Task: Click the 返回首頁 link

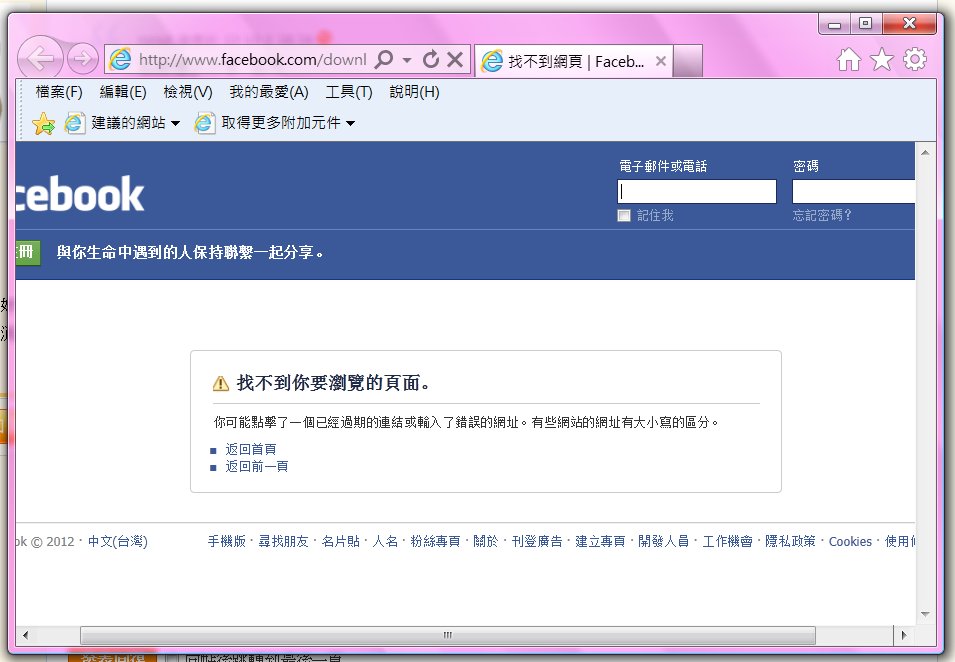Action: (x=251, y=449)
